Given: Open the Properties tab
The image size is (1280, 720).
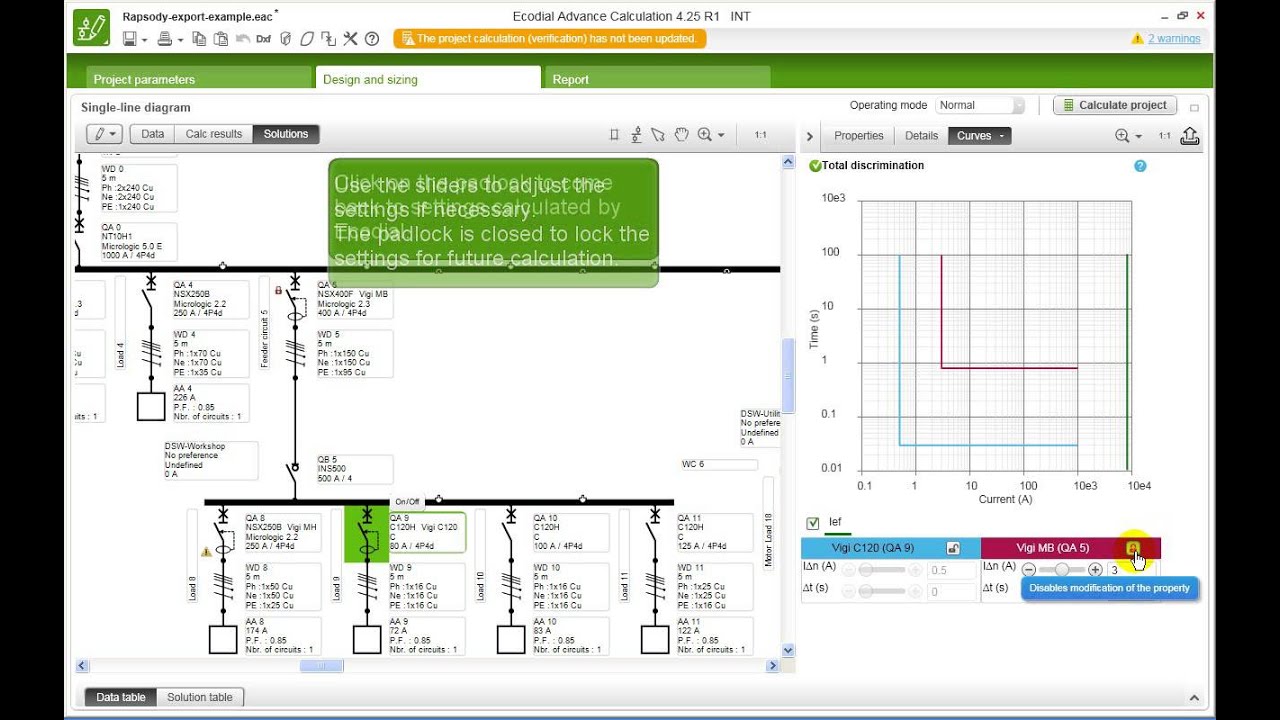Looking at the screenshot, I should tap(859, 136).
